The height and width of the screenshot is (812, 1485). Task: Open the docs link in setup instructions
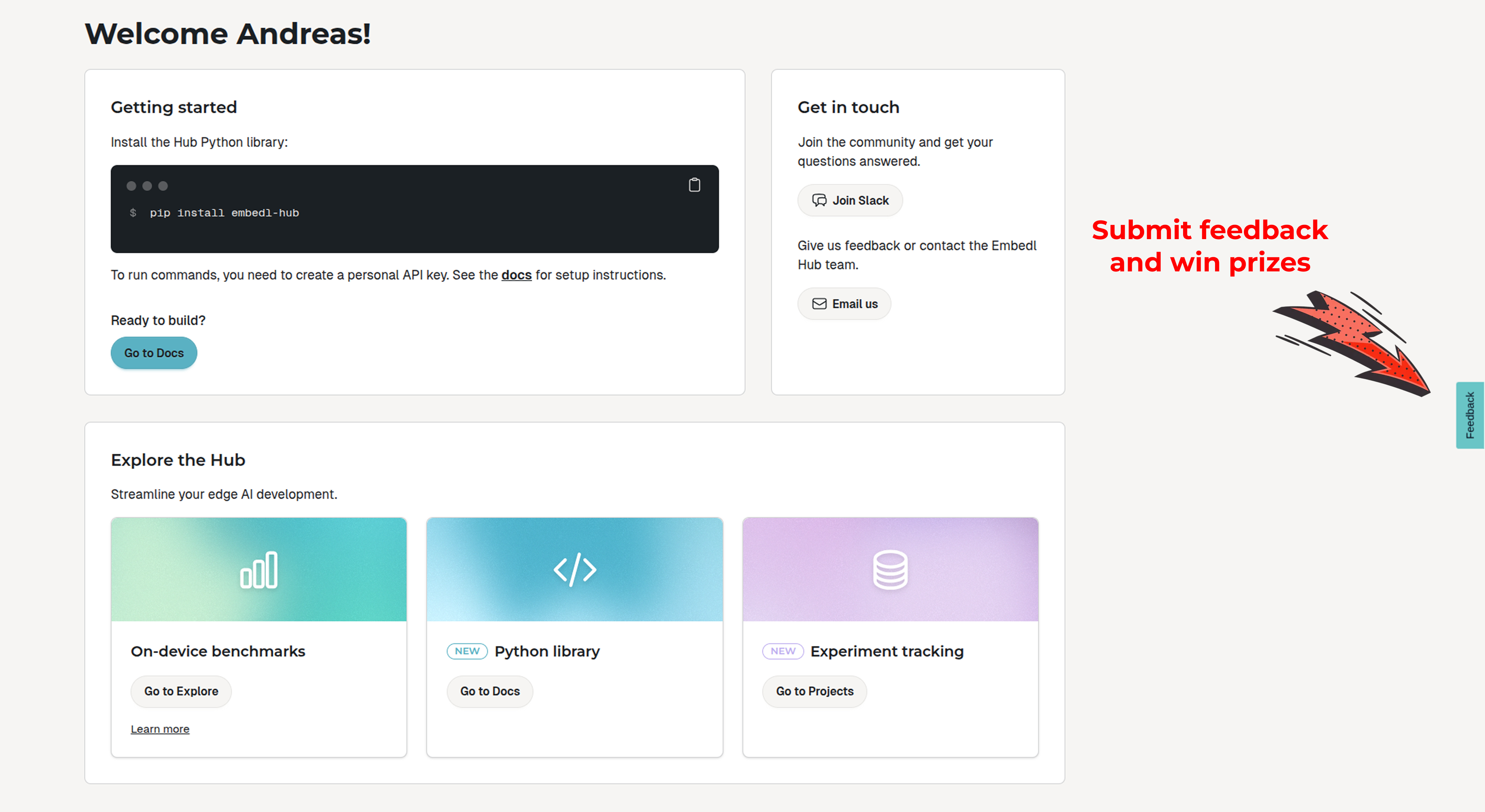pos(516,275)
